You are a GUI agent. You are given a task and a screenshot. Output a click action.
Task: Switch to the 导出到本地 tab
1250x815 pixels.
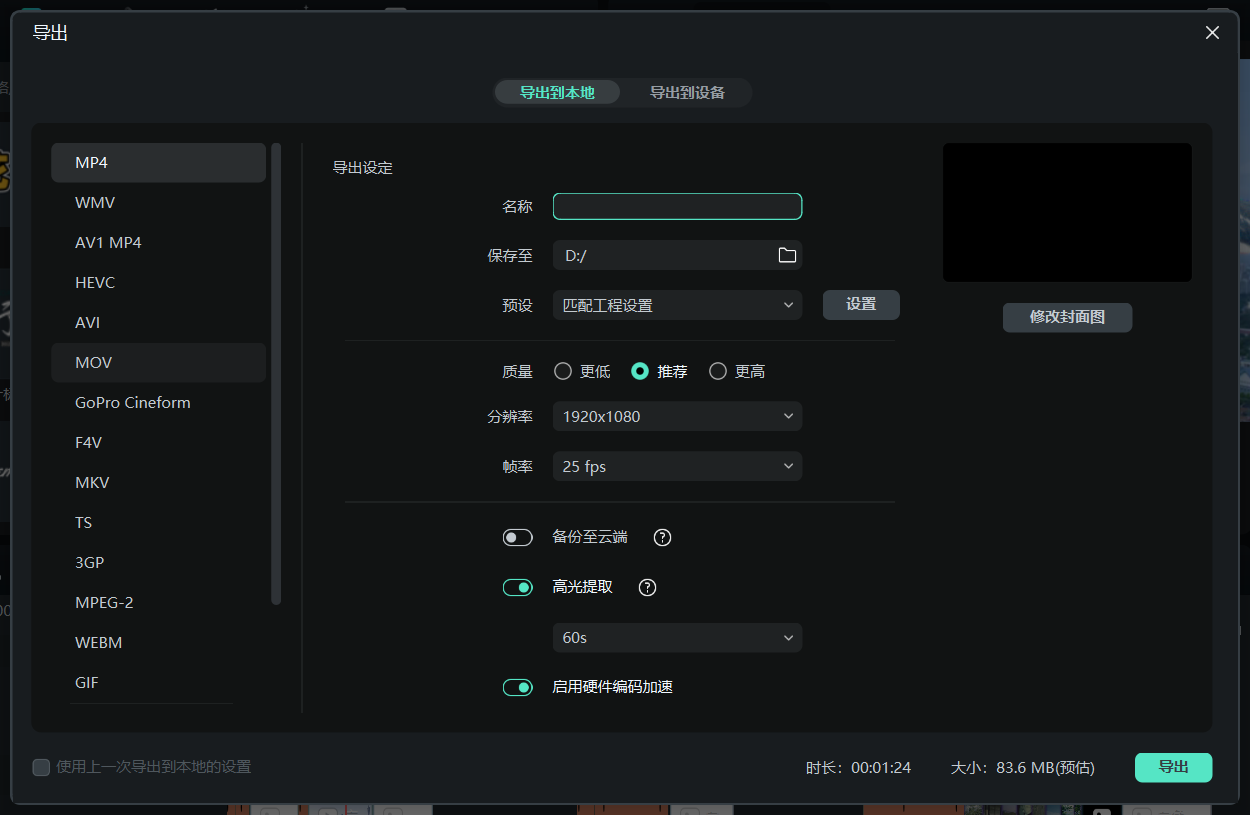(557, 92)
